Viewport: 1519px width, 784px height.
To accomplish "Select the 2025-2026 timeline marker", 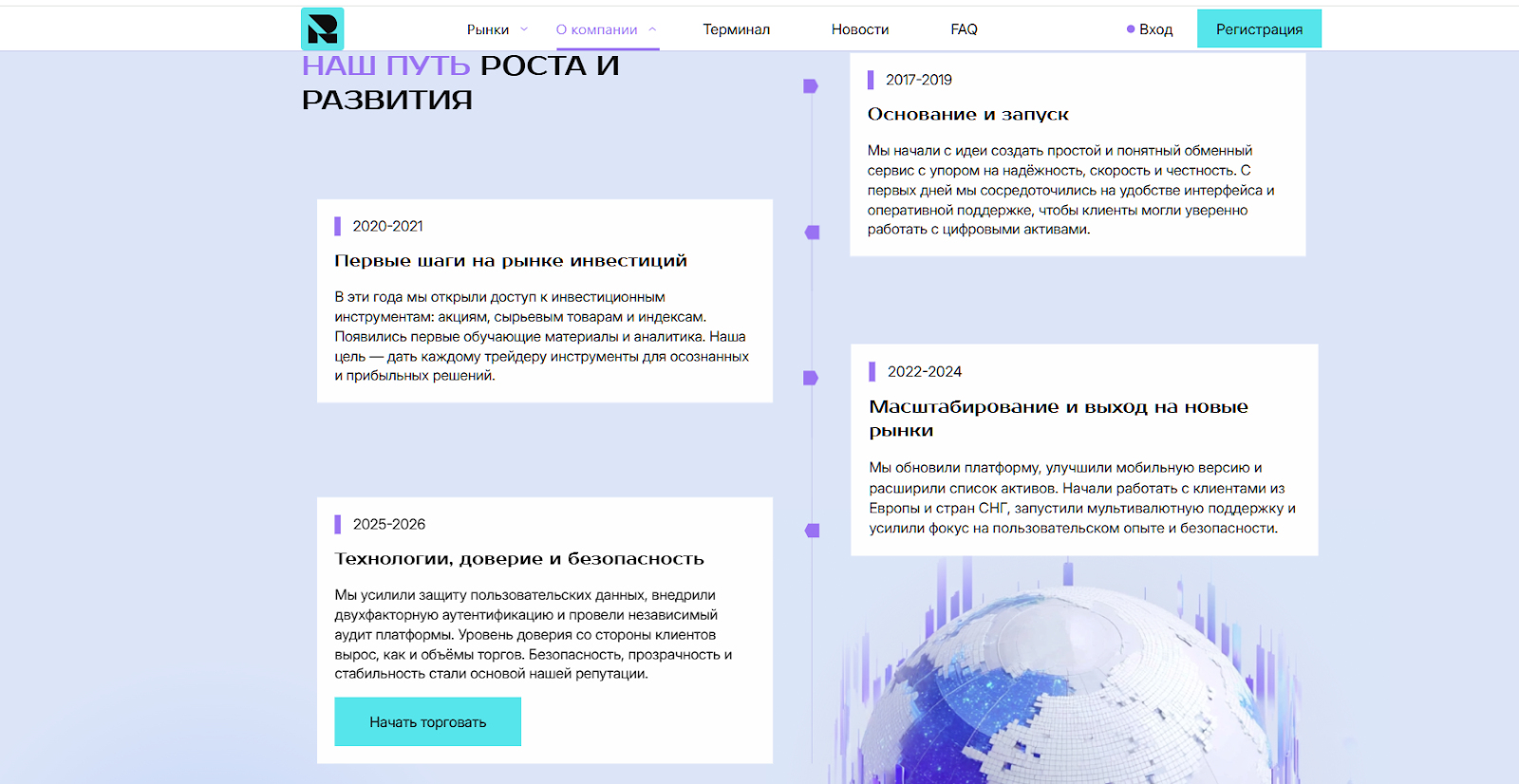I will tap(812, 531).
